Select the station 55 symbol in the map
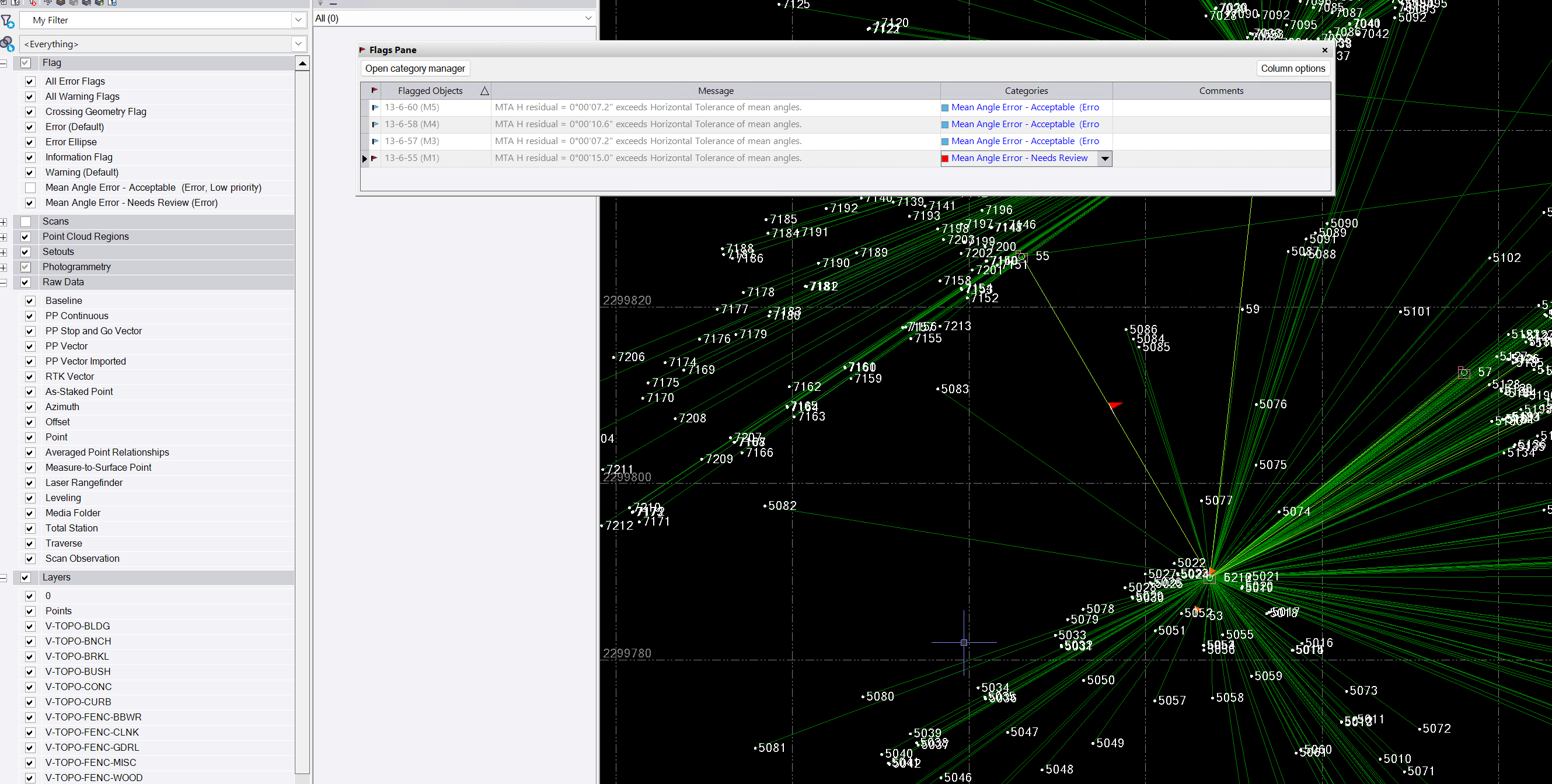 pos(1021,257)
